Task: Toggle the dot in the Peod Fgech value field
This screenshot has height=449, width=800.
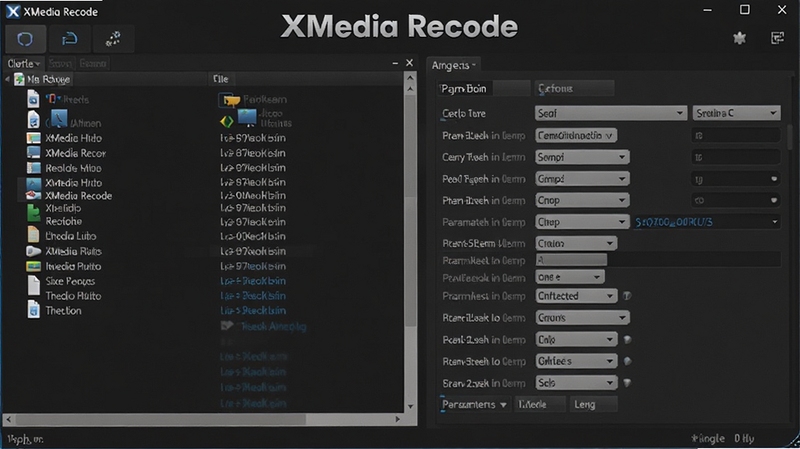Action: [x=774, y=179]
